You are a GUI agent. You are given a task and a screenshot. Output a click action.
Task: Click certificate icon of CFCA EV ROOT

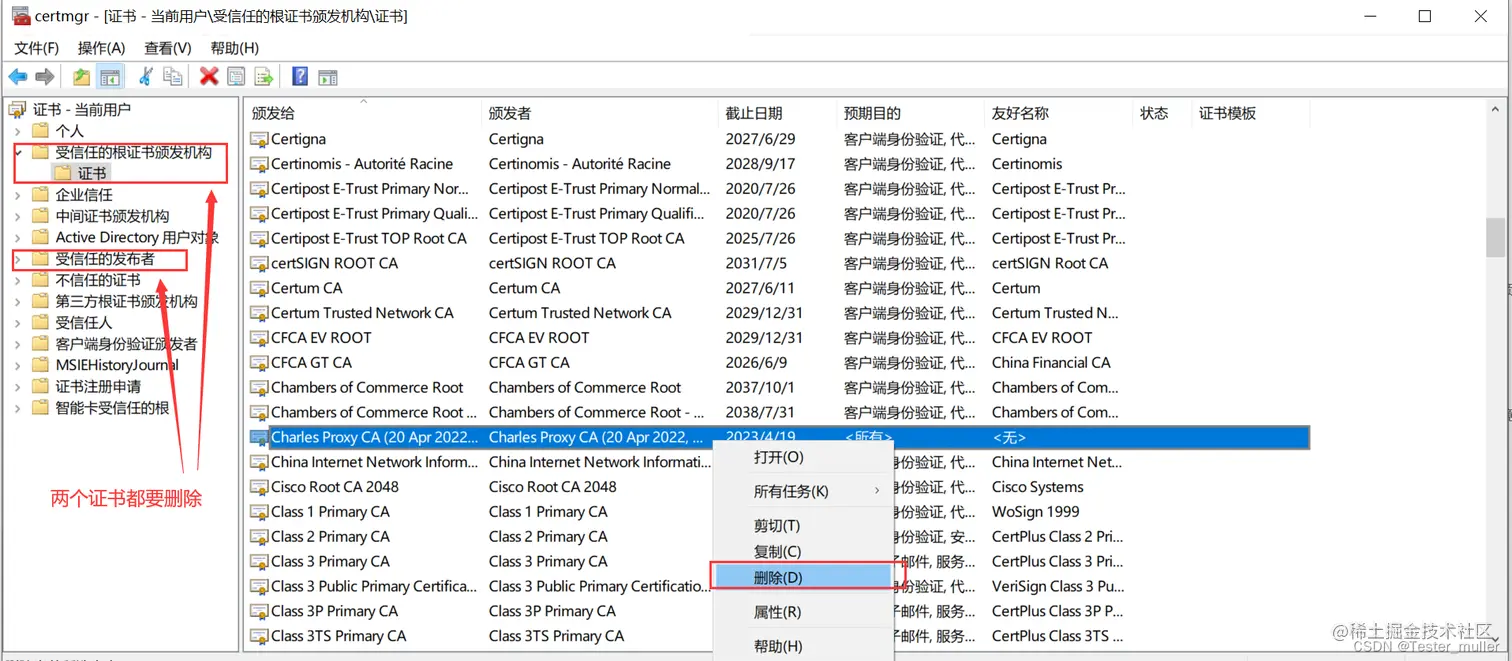tap(259, 338)
